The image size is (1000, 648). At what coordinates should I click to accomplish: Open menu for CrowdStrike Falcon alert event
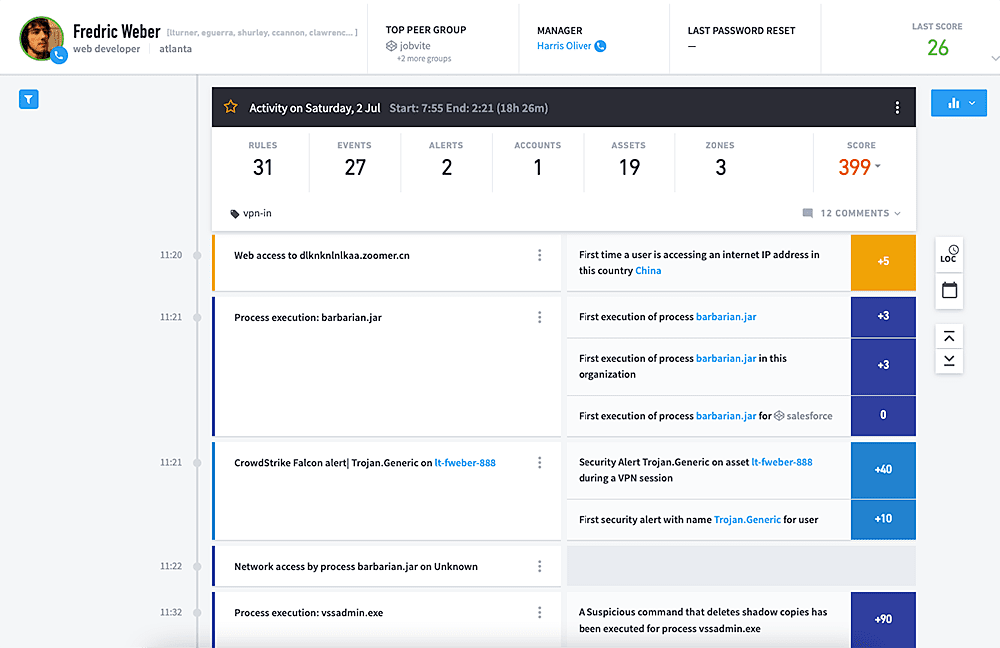(540, 462)
